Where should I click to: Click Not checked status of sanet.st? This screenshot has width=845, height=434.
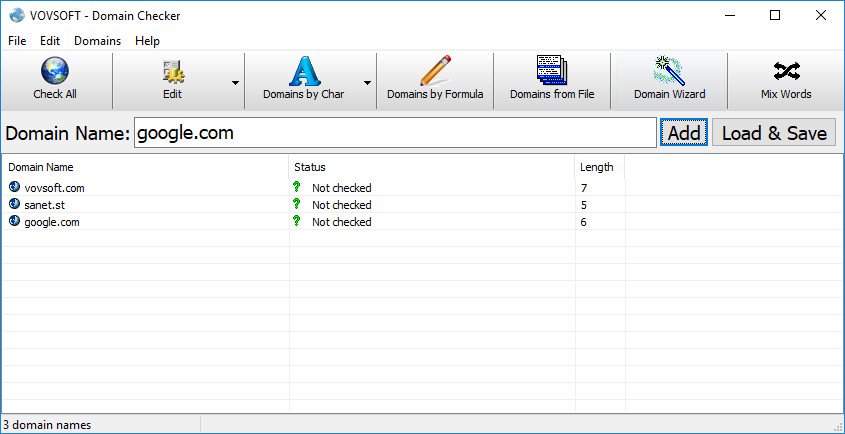pyautogui.click(x=342, y=205)
